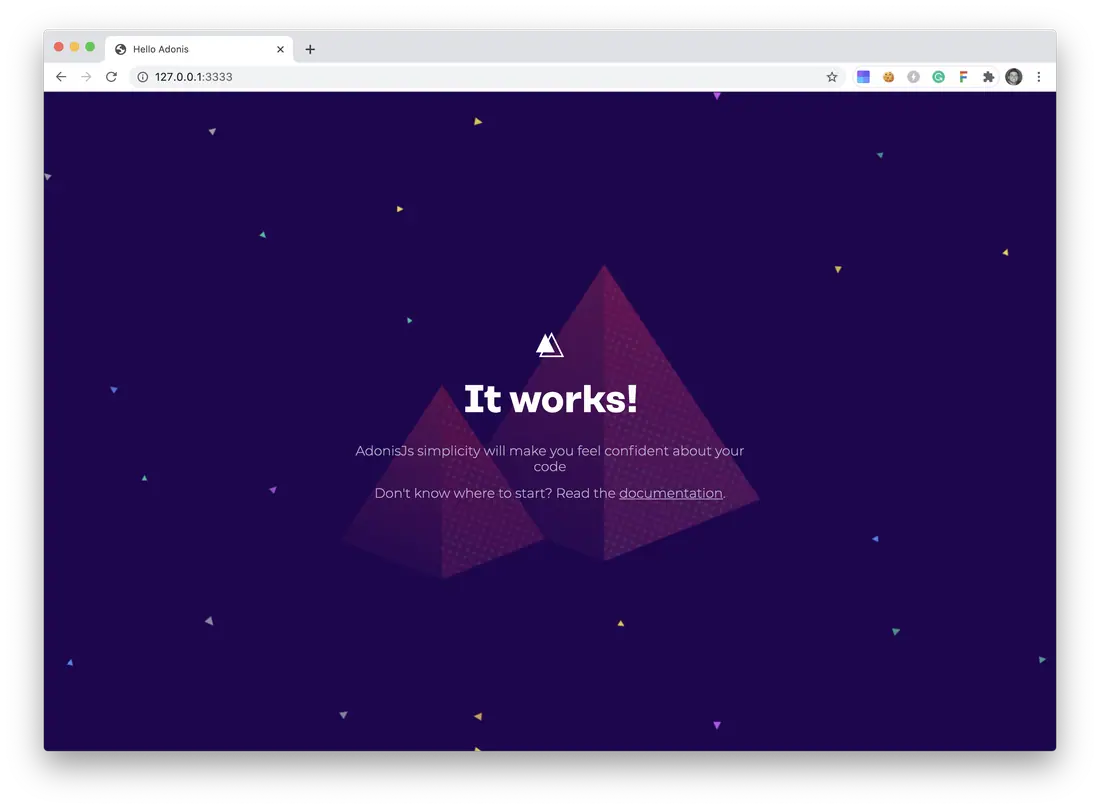
Task: Click the multicolor F extension icon
Action: coord(963,76)
